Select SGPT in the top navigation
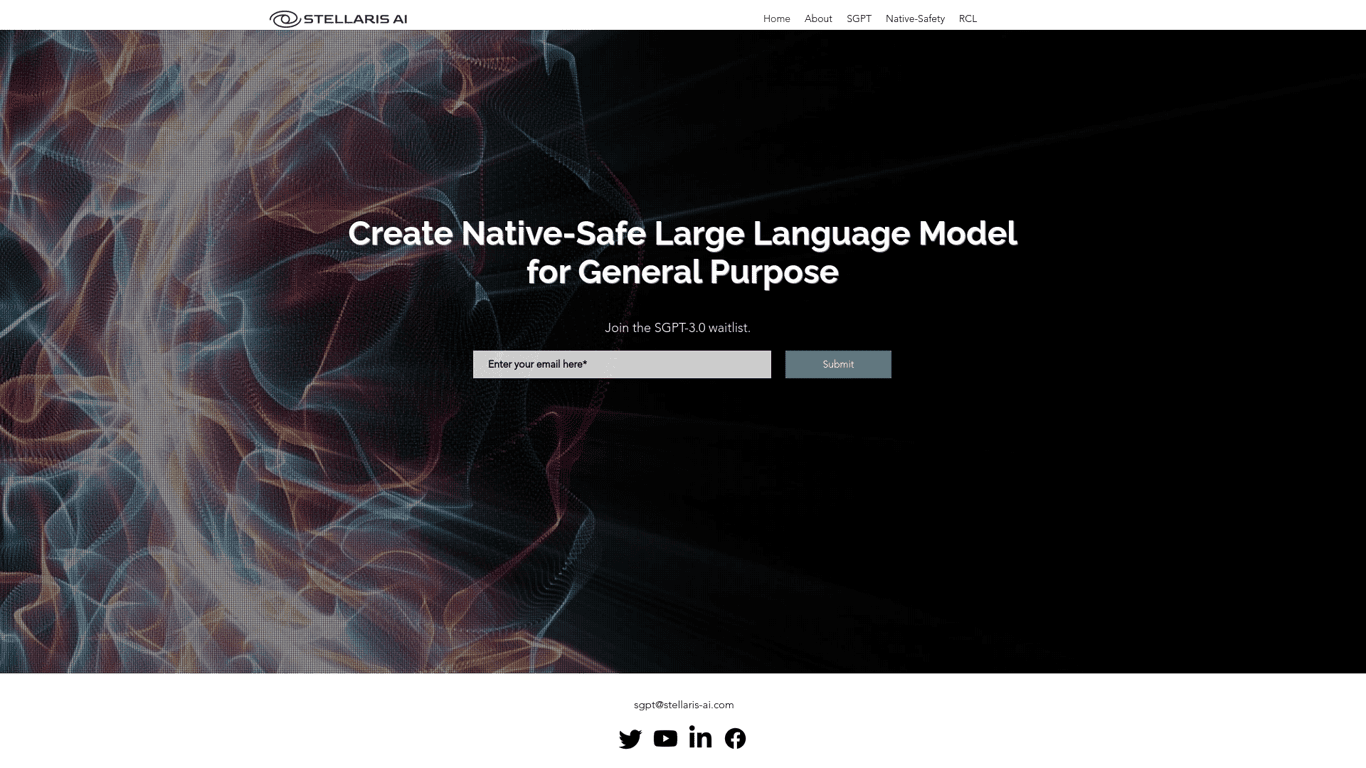This screenshot has height=768, width=1366. [859, 19]
